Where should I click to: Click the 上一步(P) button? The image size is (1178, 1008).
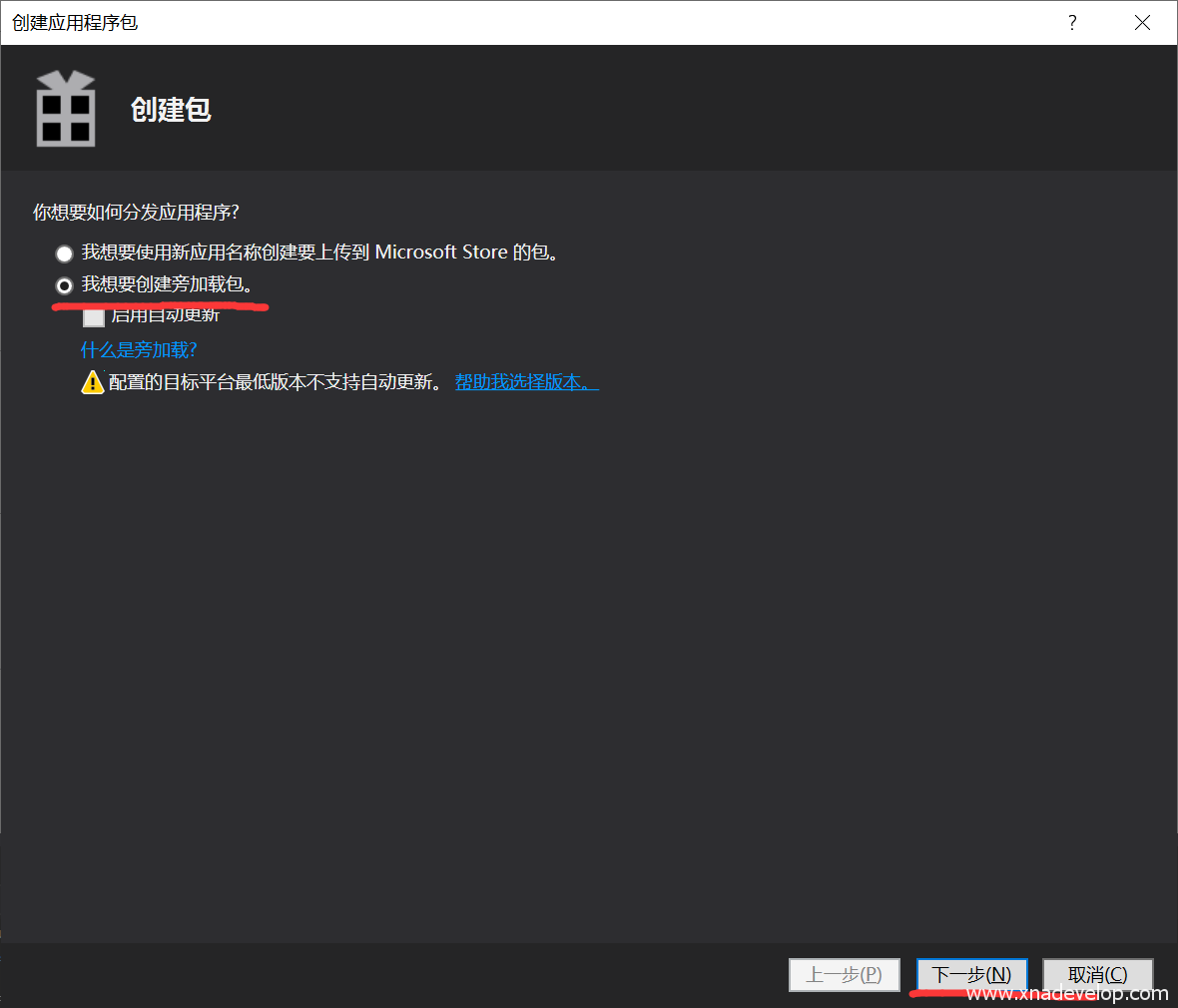(x=844, y=974)
